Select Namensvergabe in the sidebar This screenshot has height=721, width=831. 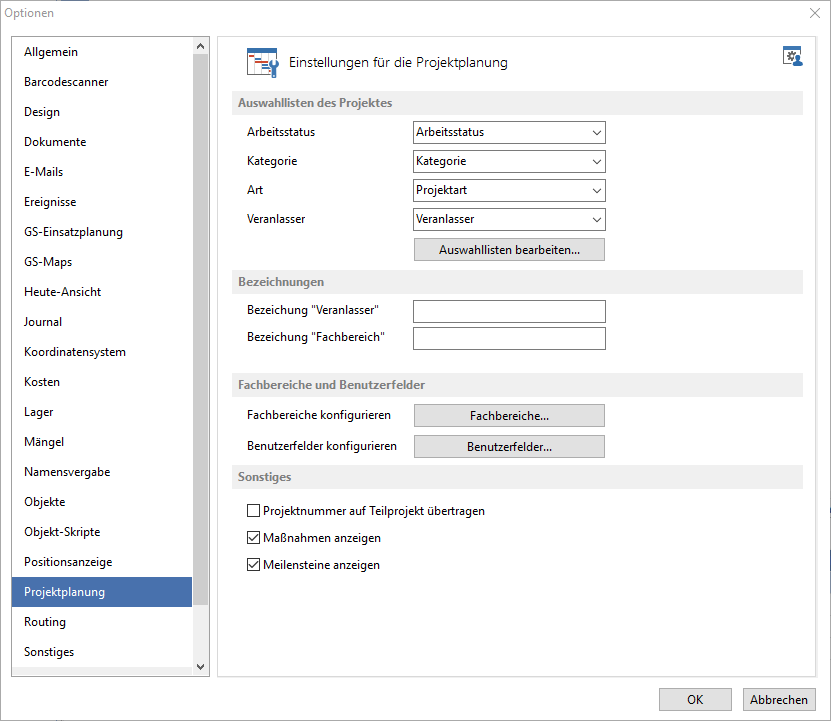tap(102, 472)
